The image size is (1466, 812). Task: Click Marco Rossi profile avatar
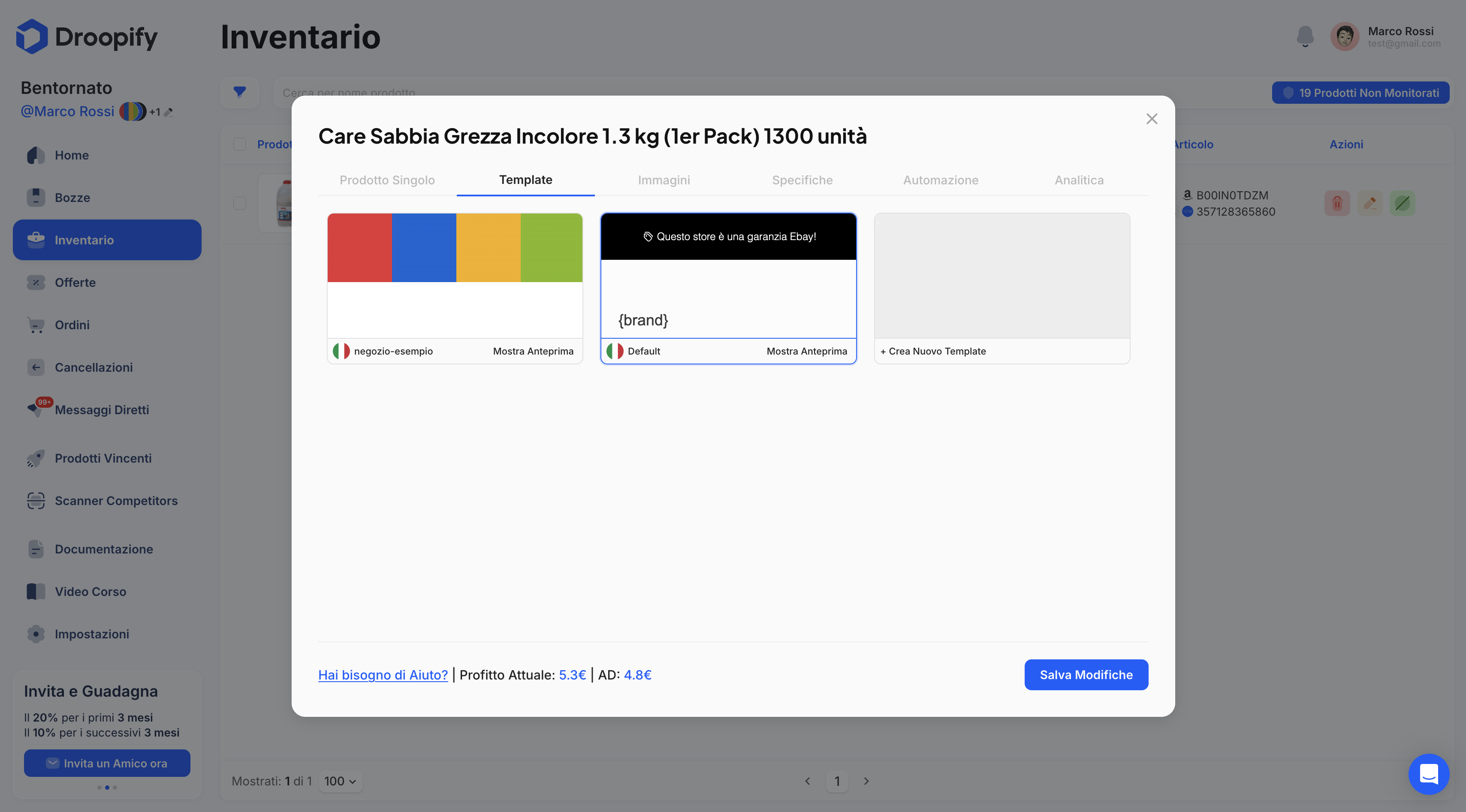pos(1345,36)
